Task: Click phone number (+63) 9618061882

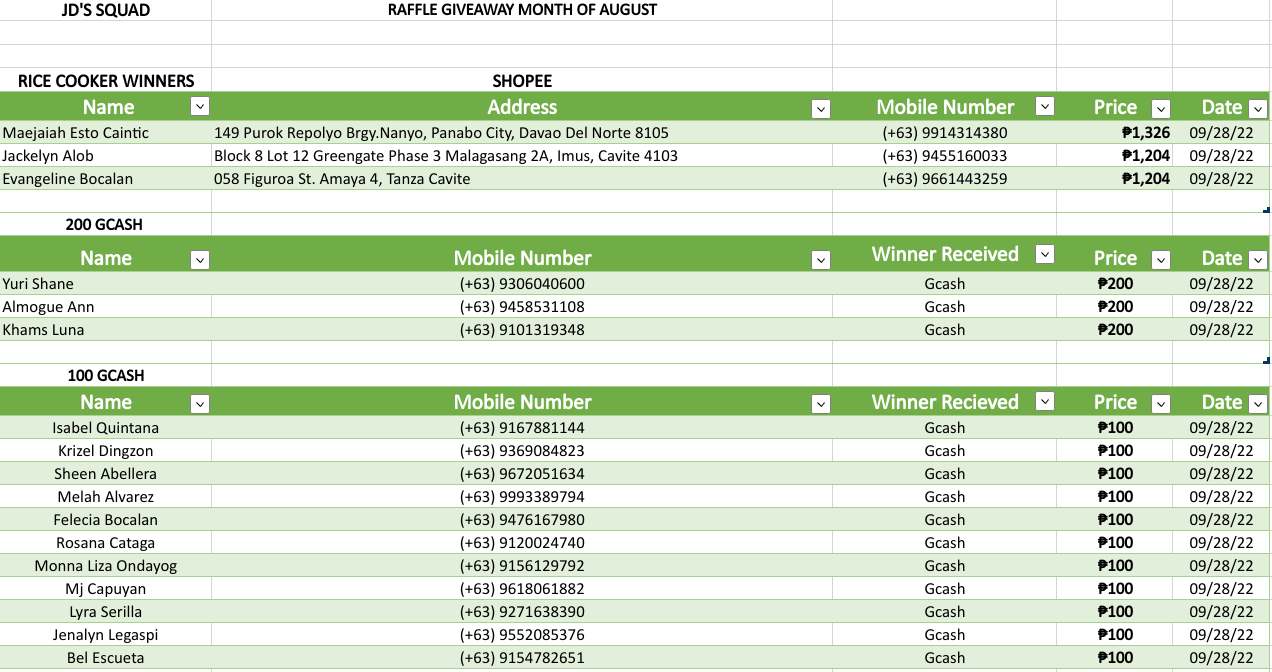Action: (522, 589)
